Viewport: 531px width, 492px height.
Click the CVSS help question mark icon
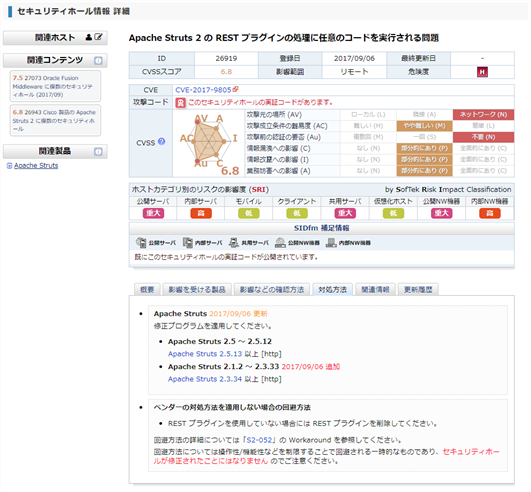click(162, 142)
